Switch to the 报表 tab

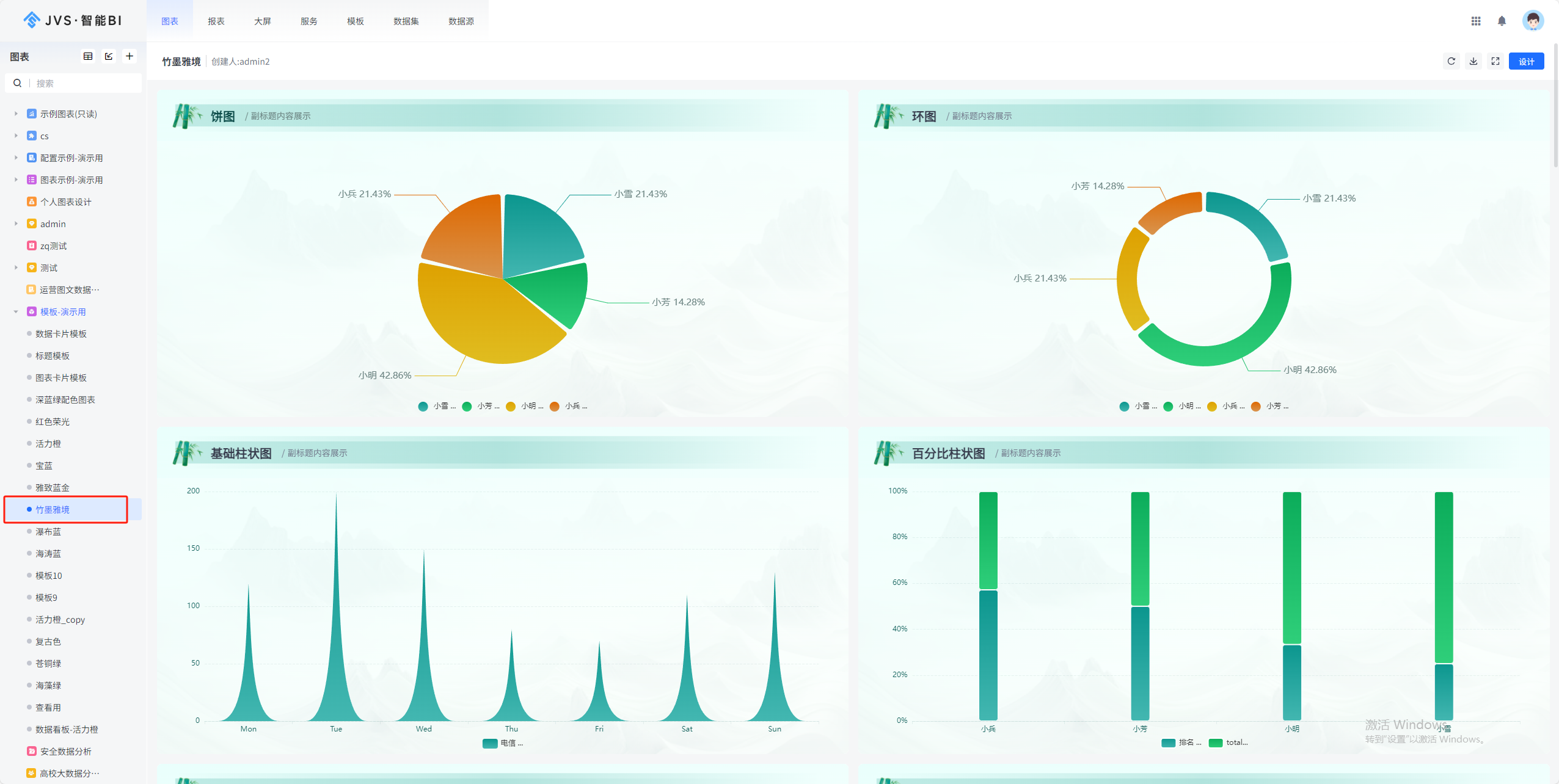point(216,21)
